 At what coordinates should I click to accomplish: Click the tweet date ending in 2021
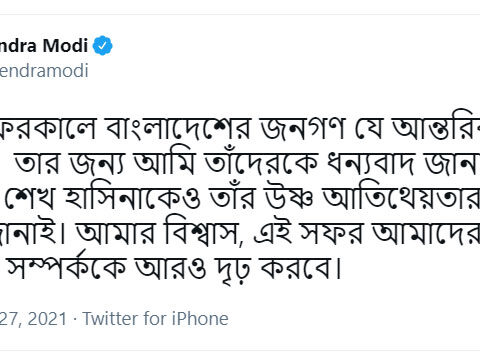coord(34,319)
